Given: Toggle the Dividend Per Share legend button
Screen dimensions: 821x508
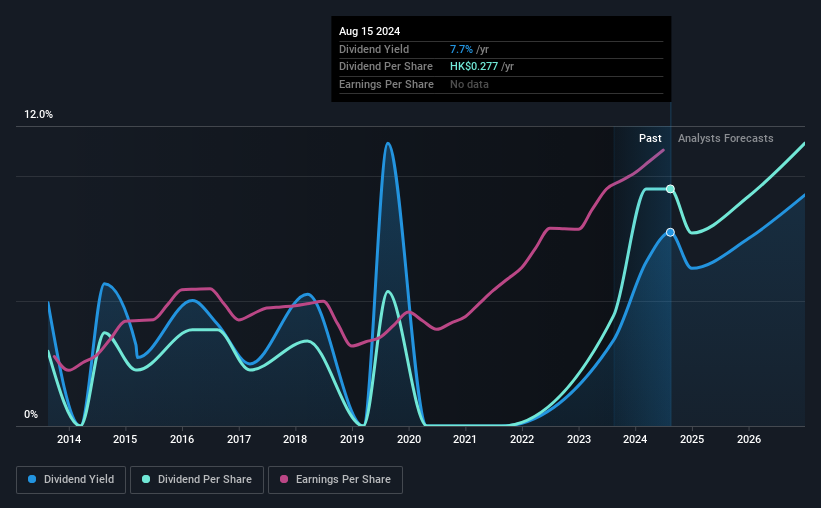Looking at the screenshot, I should [197, 480].
